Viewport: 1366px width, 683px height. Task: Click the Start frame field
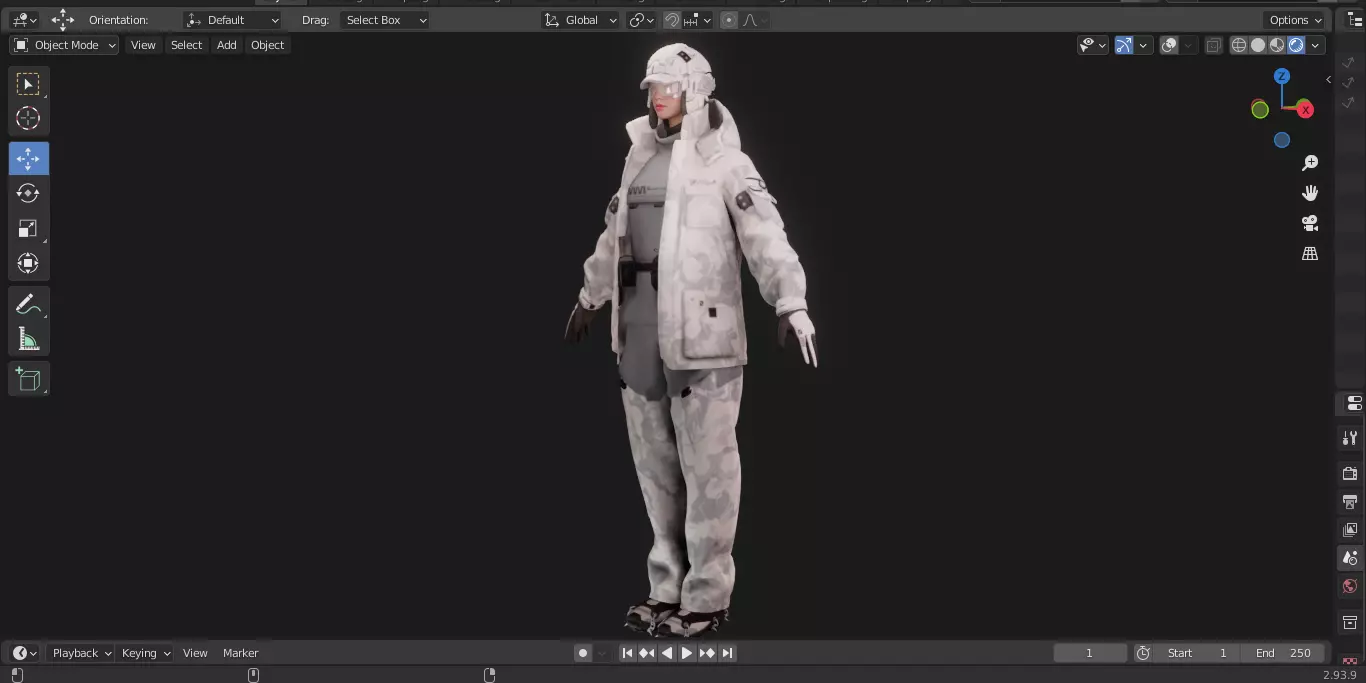1197,653
